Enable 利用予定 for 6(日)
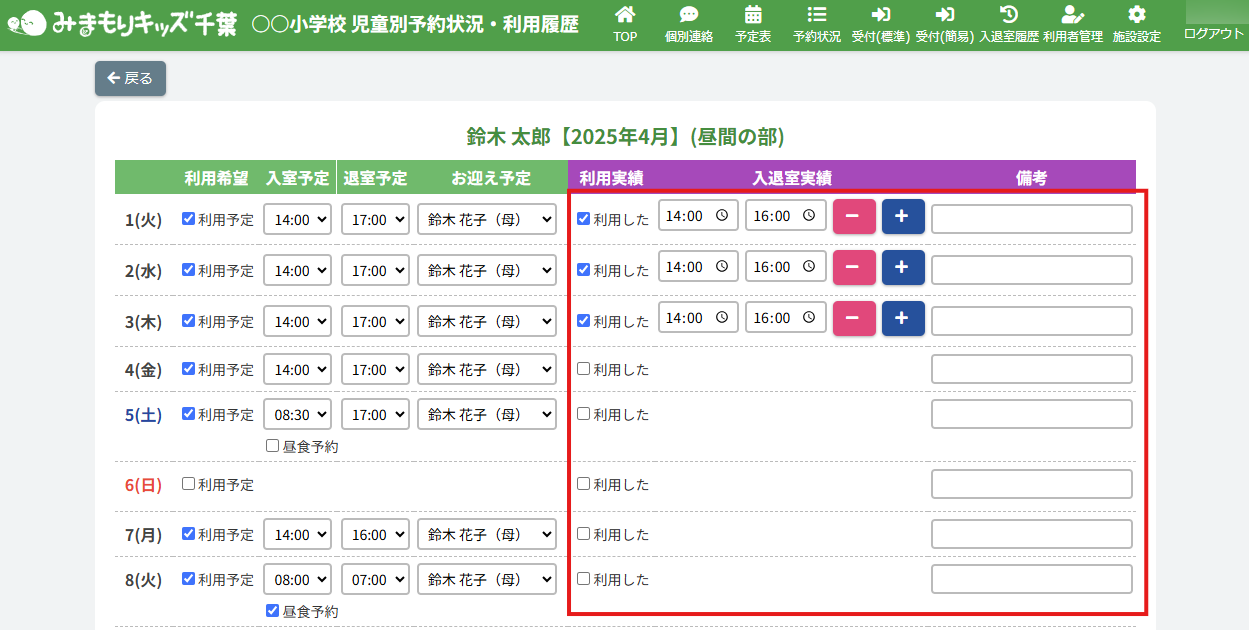The height and width of the screenshot is (630, 1249). pyautogui.click(x=189, y=484)
